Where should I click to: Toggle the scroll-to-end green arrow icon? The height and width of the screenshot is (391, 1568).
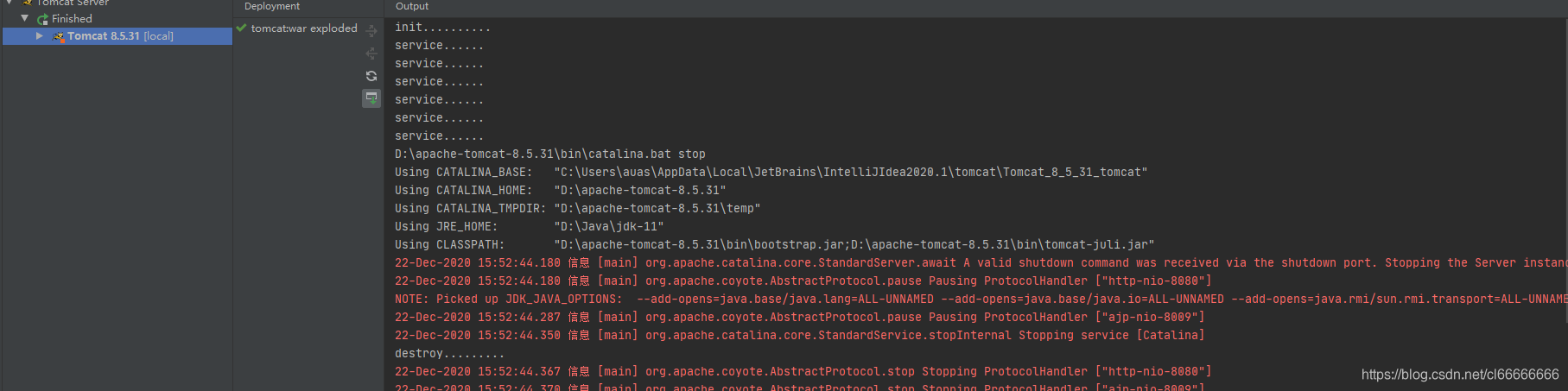pyautogui.click(x=371, y=98)
